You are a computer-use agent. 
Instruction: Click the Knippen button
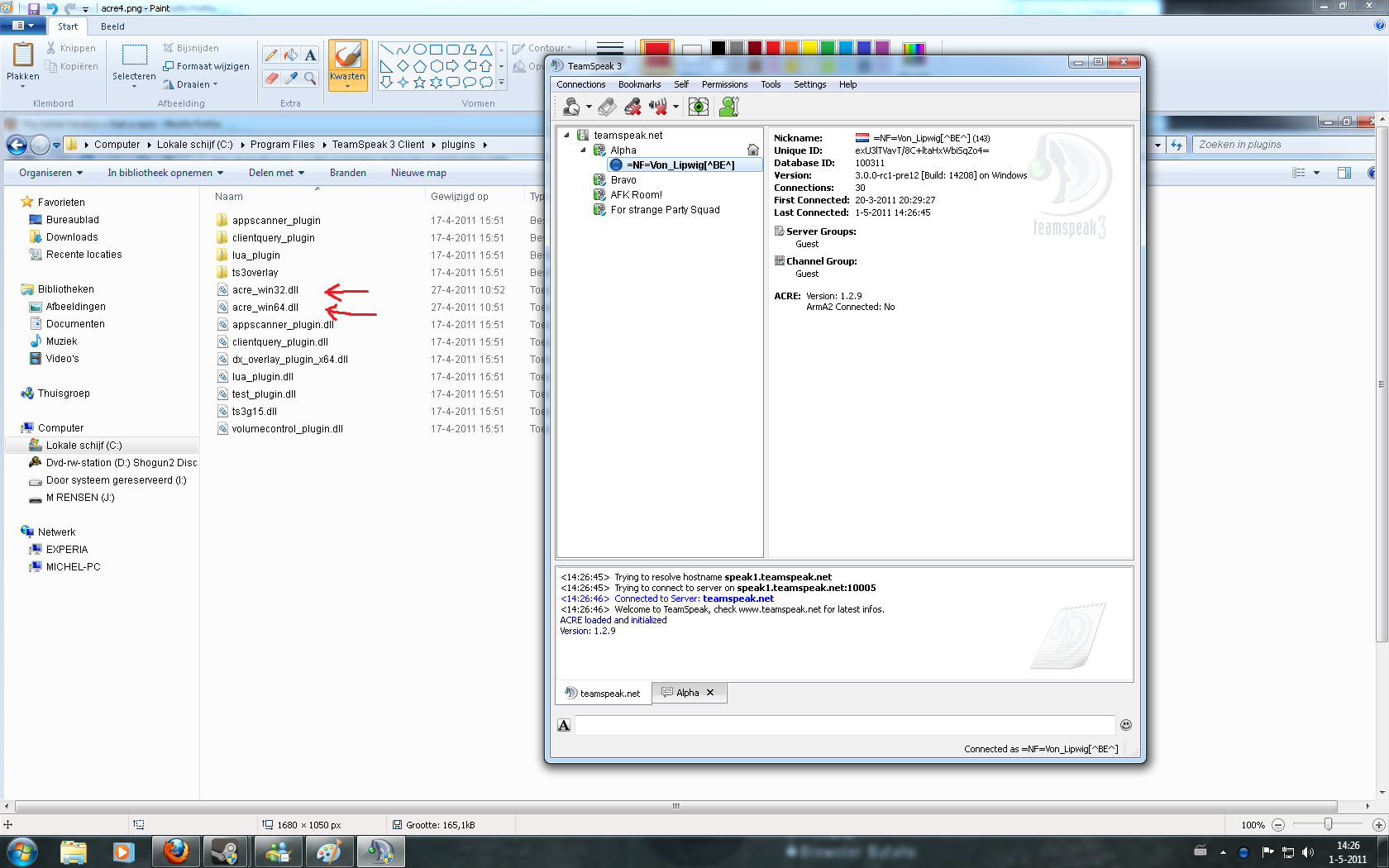[x=72, y=48]
